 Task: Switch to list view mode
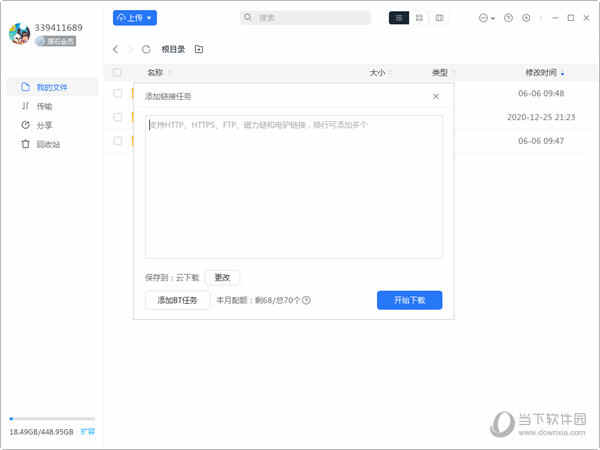click(399, 18)
